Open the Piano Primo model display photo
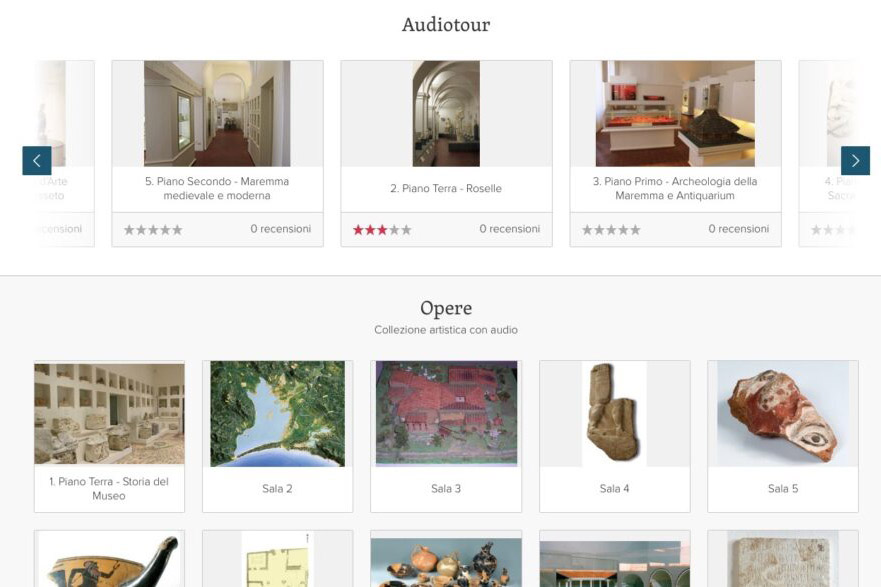The image size is (881, 587). point(675,113)
